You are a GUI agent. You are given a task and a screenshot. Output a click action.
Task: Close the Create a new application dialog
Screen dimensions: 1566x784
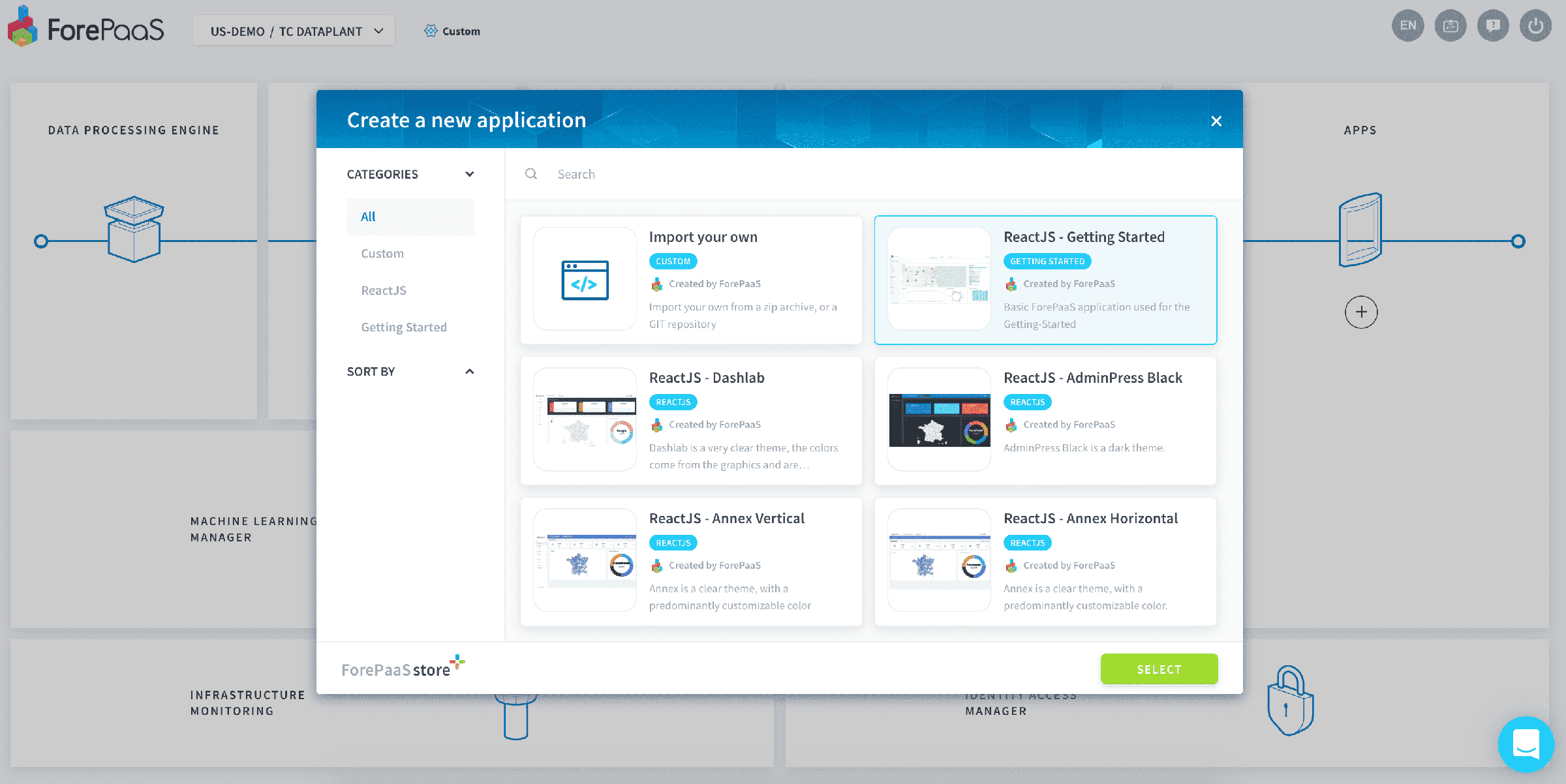click(1216, 121)
